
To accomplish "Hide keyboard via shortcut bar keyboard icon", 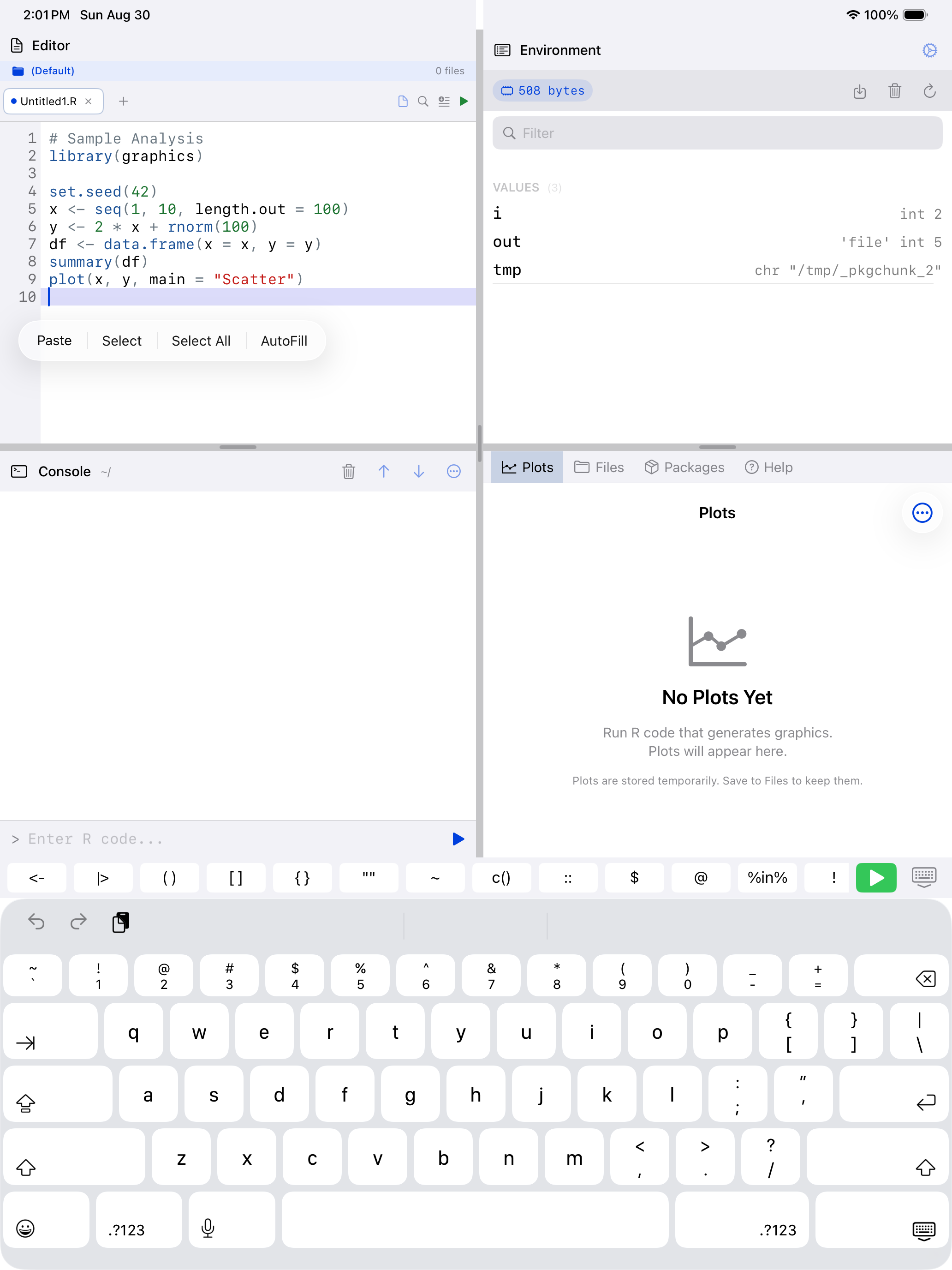I will [924, 877].
